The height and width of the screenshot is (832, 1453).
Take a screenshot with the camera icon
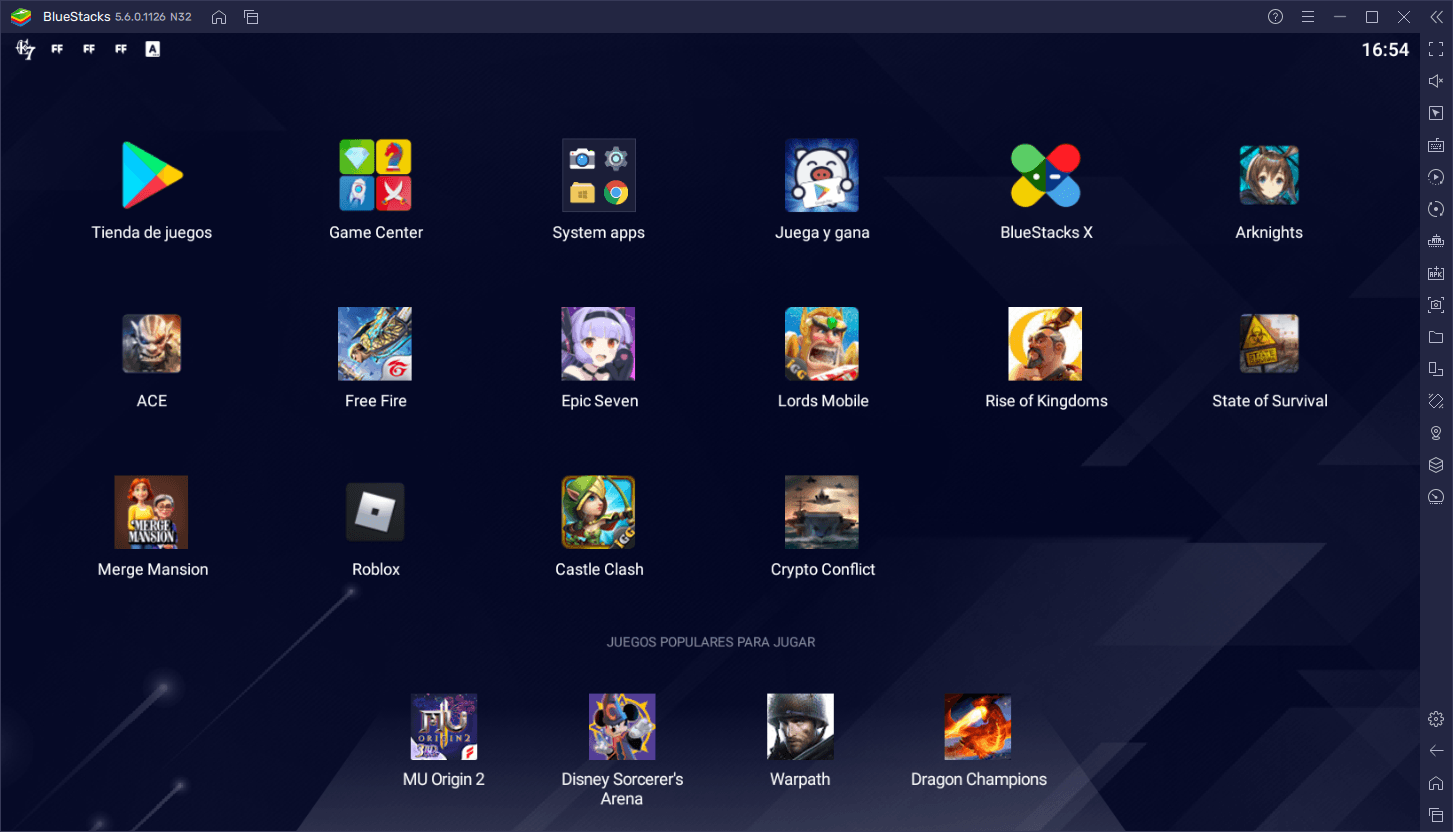1436,305
